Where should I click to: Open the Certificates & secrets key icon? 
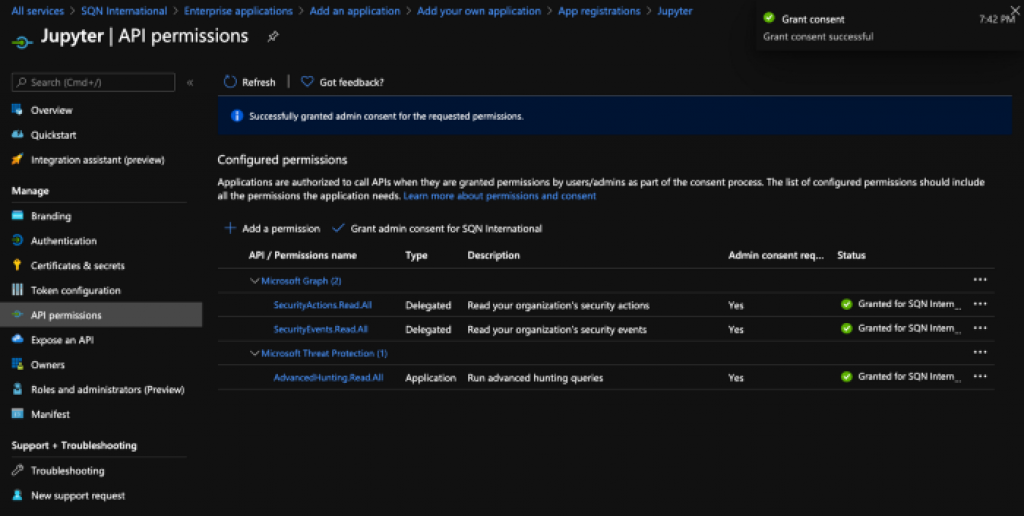point(18,265)
